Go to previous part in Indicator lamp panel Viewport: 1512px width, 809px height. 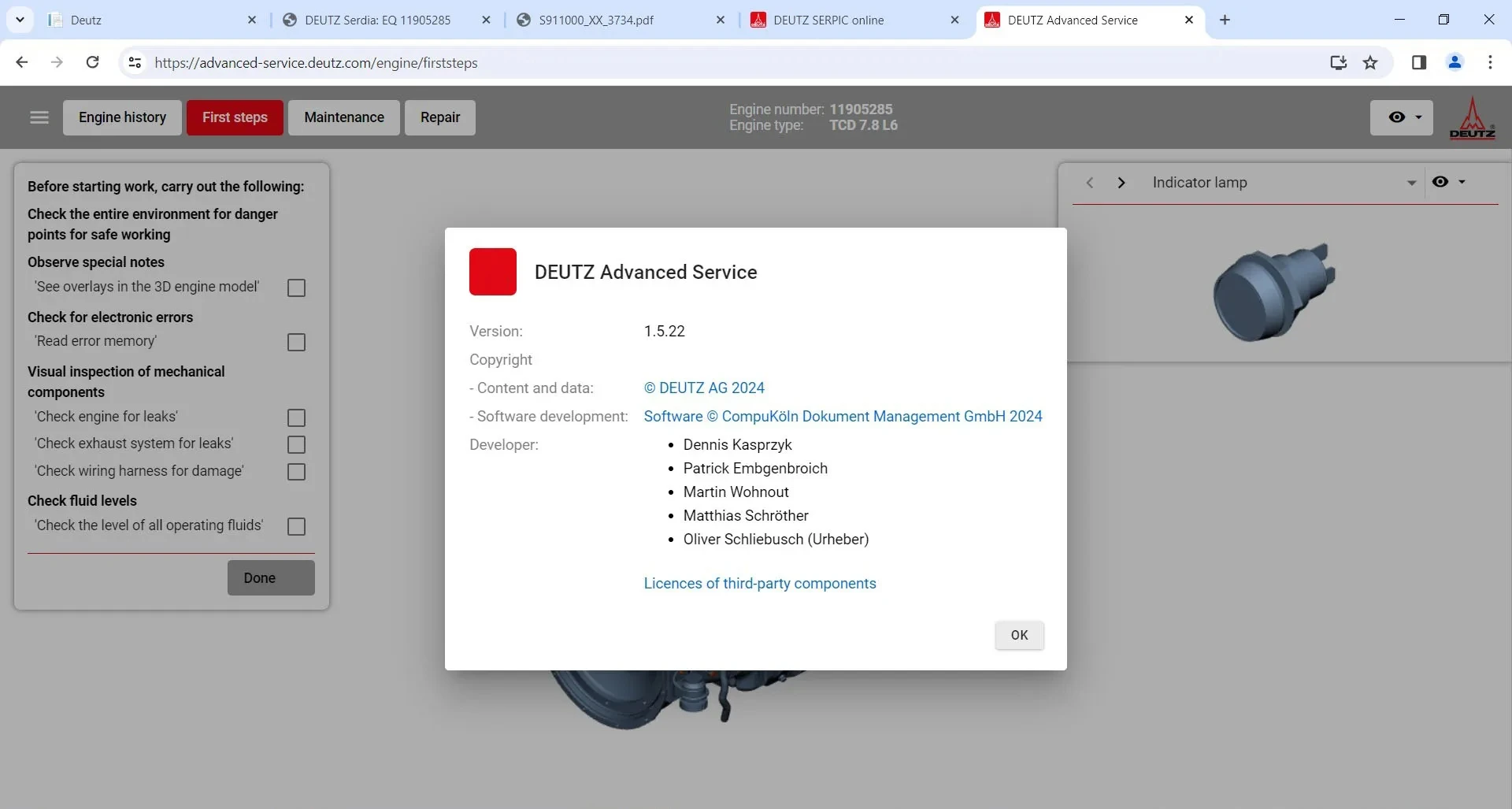pyautogui.click(x=1090, y=183)
